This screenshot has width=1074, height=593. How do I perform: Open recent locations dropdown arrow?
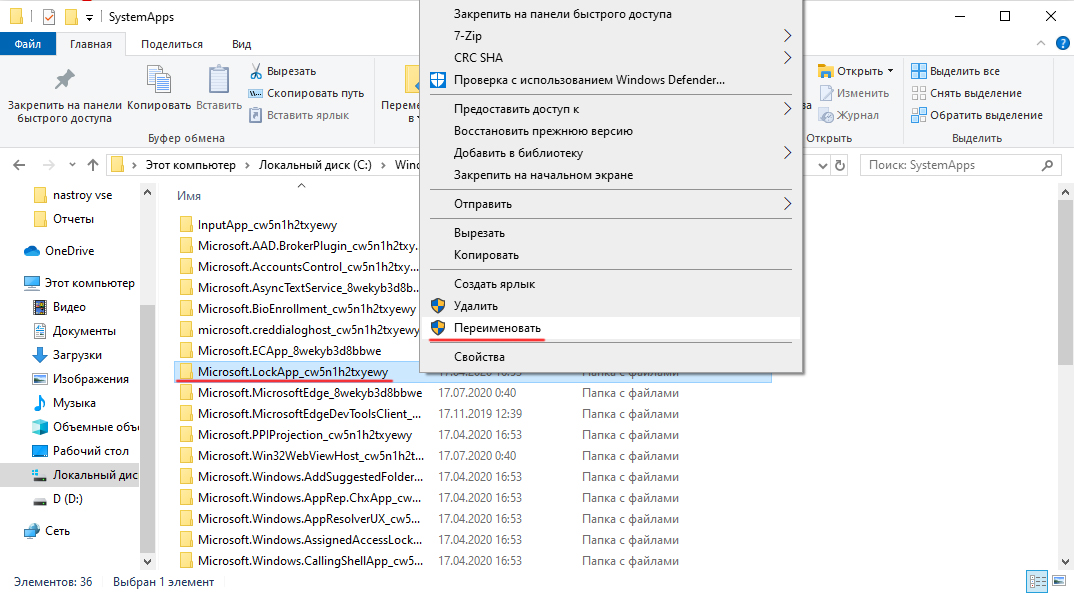(x=72, y=165)
